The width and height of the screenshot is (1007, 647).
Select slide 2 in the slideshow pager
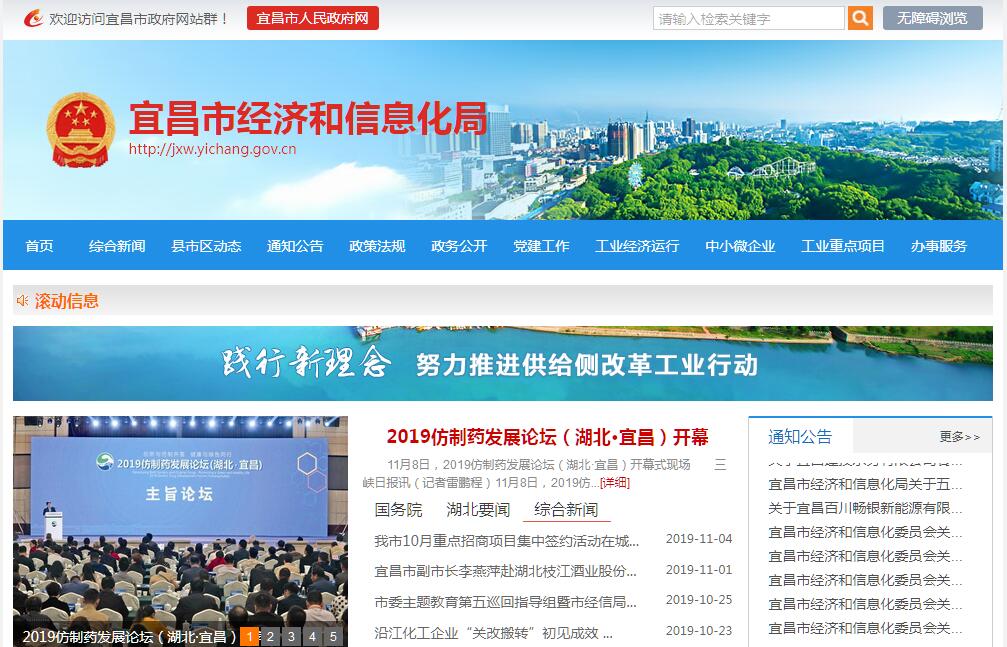[270, 637]
